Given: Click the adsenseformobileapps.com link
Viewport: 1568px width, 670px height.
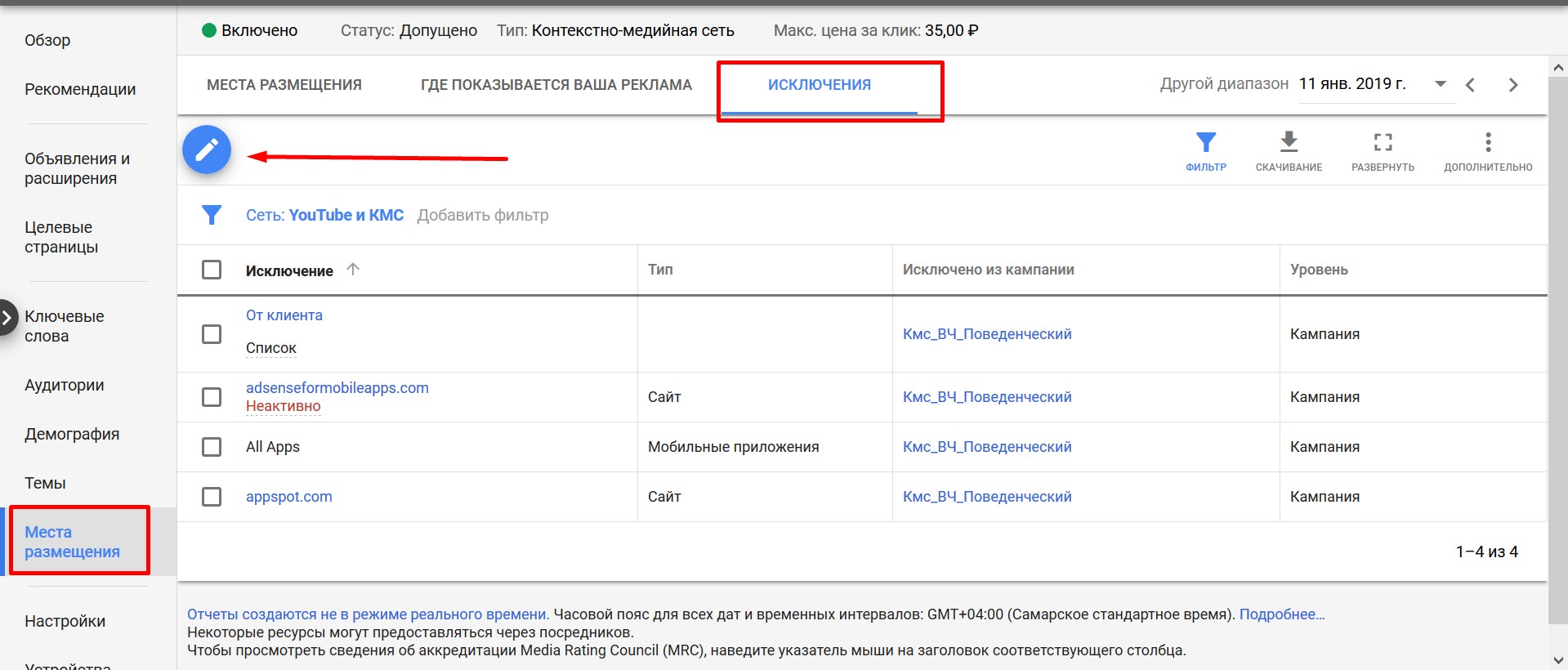Looking at the screenshot, I should click(337, 387).
